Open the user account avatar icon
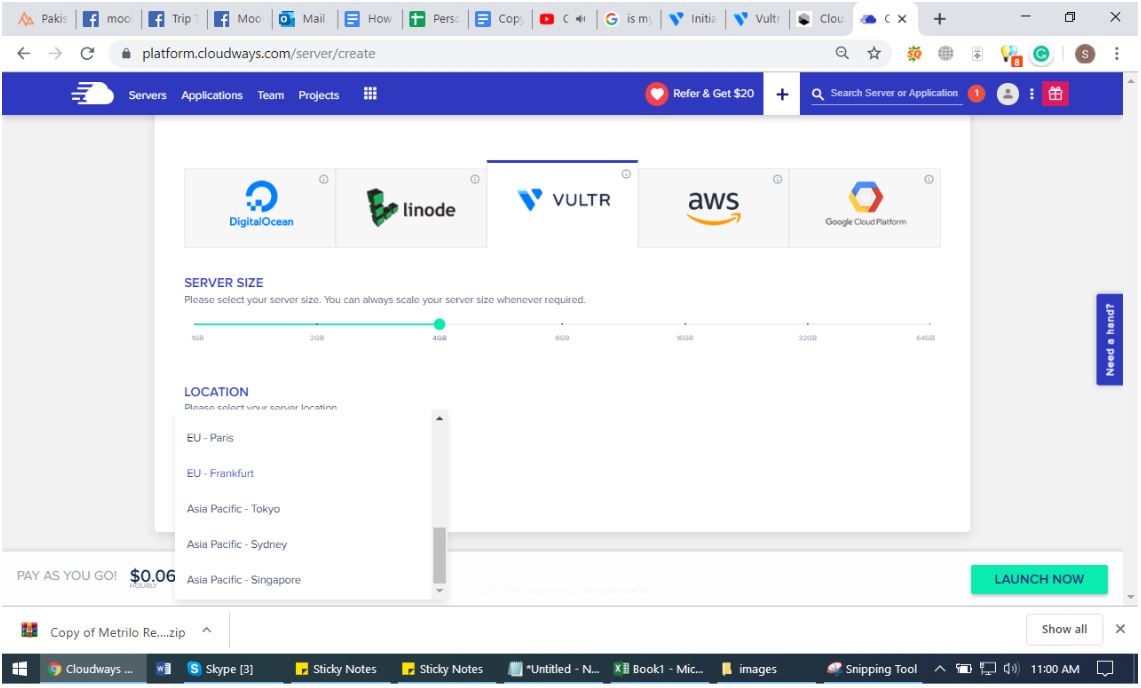Viewport: 1141px width, 688px height. pos(1007,94)
